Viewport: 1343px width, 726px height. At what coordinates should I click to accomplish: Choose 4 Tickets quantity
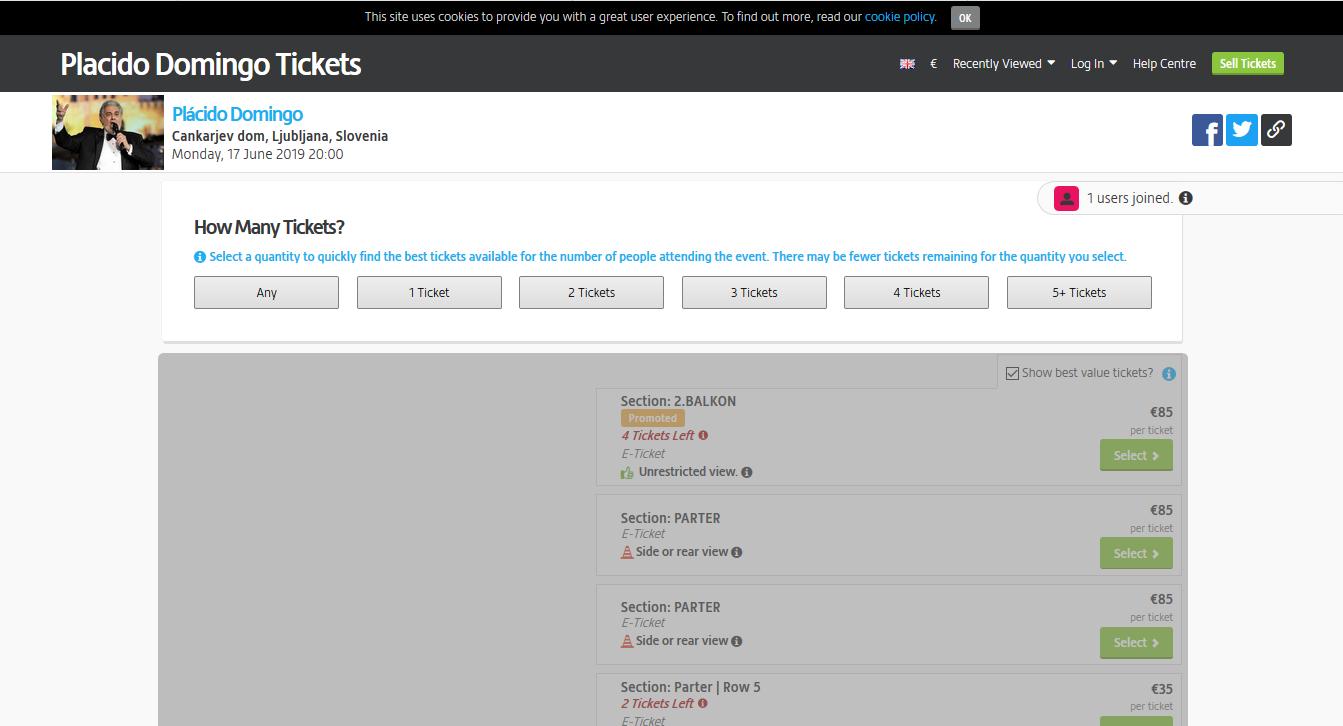click(916, 292)
